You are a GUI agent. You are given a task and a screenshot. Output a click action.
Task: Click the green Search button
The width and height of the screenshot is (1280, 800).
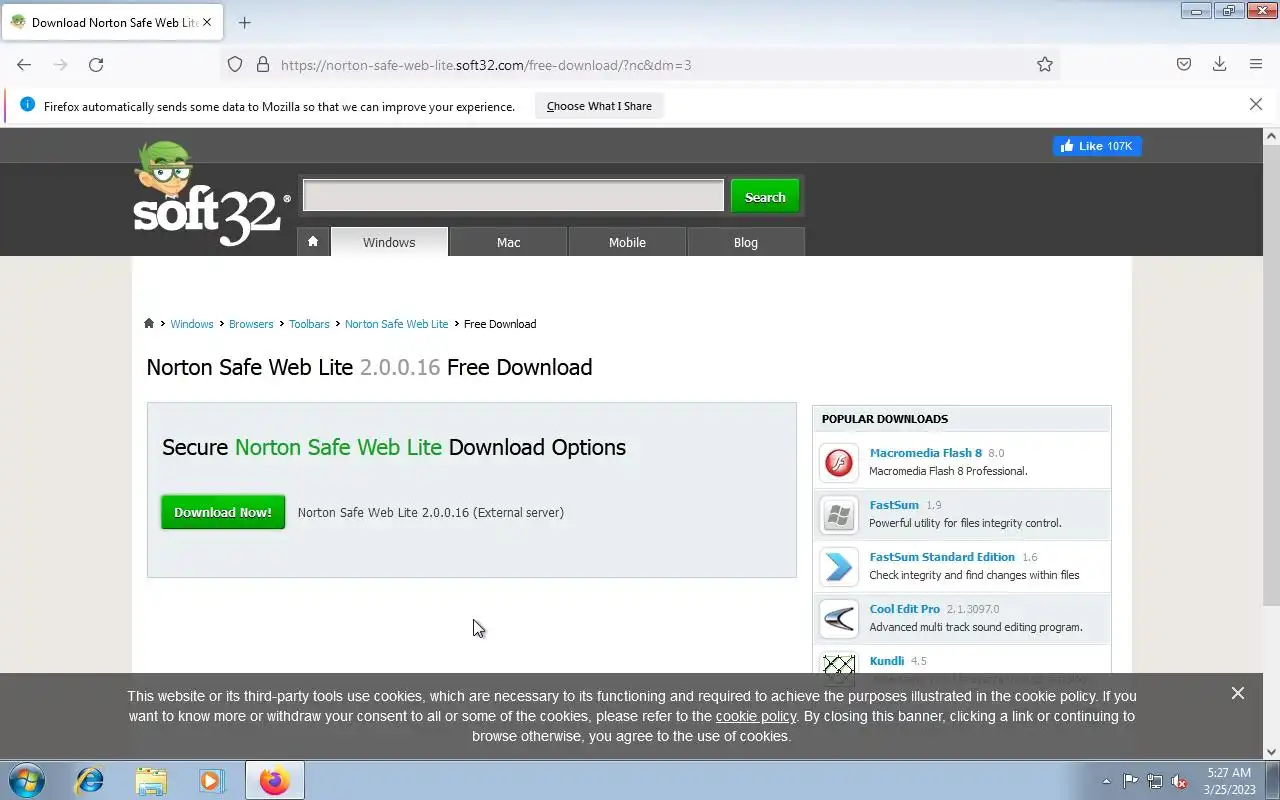tap(765, 197)
